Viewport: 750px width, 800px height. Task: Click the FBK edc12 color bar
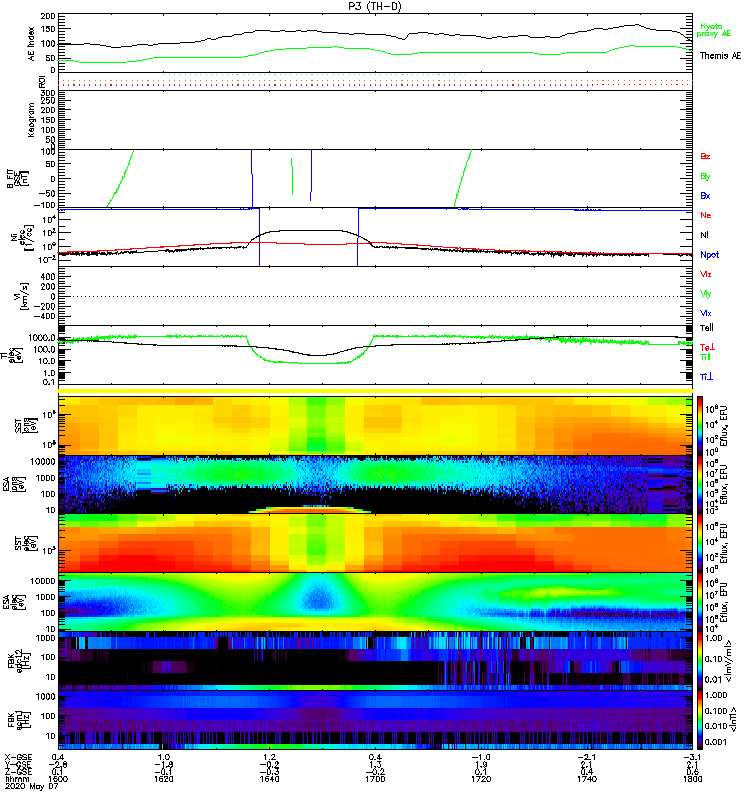coord(699,661)
